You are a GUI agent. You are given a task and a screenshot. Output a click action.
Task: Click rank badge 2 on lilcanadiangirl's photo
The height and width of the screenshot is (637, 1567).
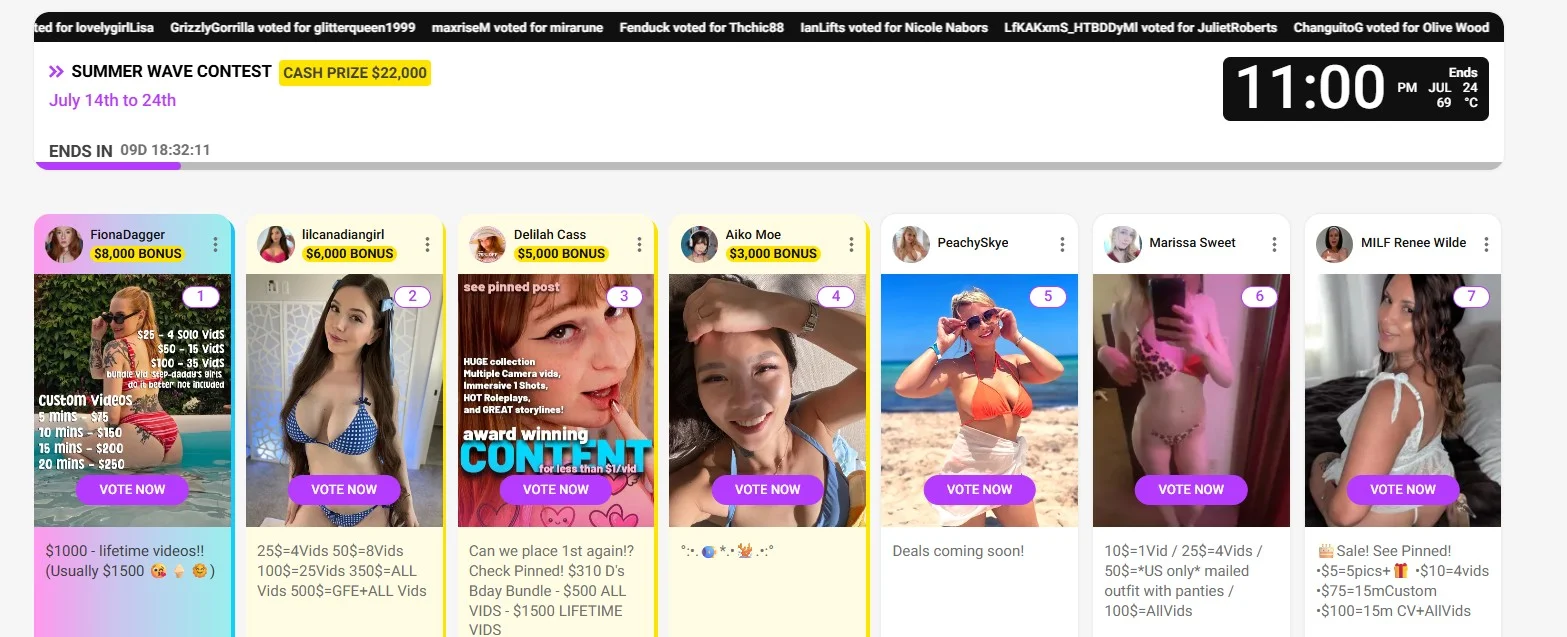(412, 296)
